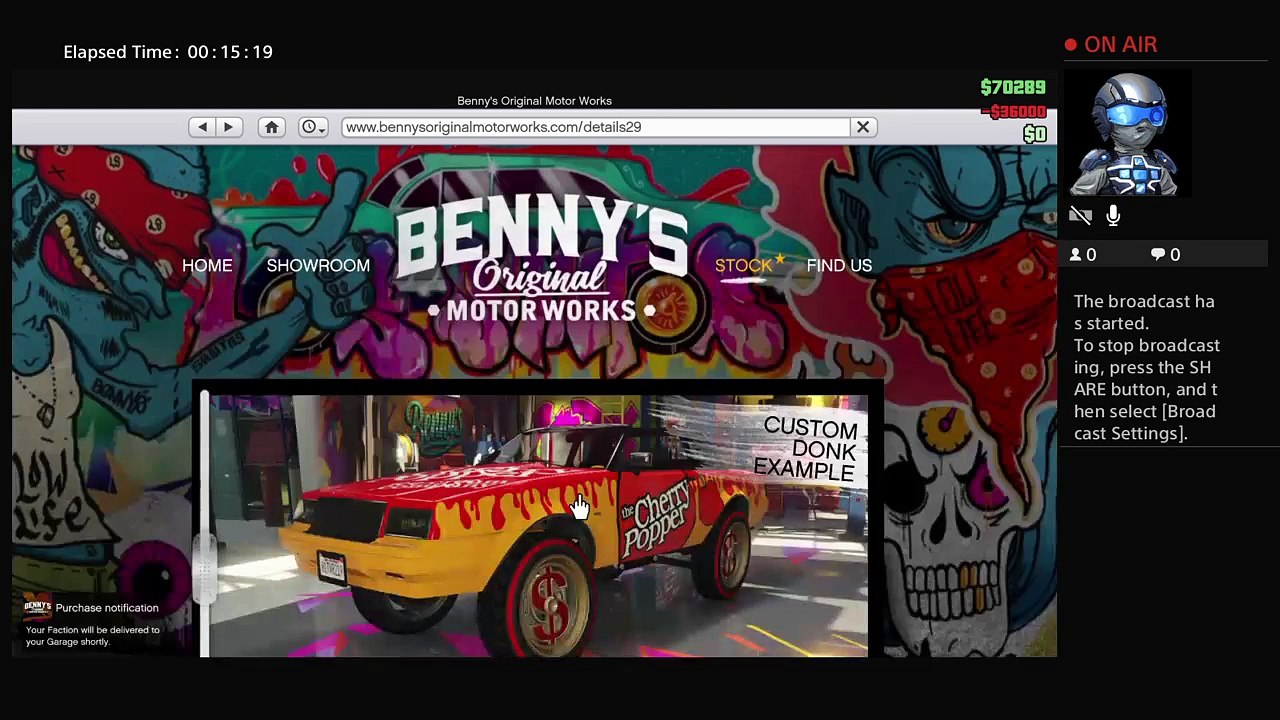This screenshot has width=1280, height=720.
Task: Click the -$36000 purchase deduction amount
Action: tap(1015, 112)
